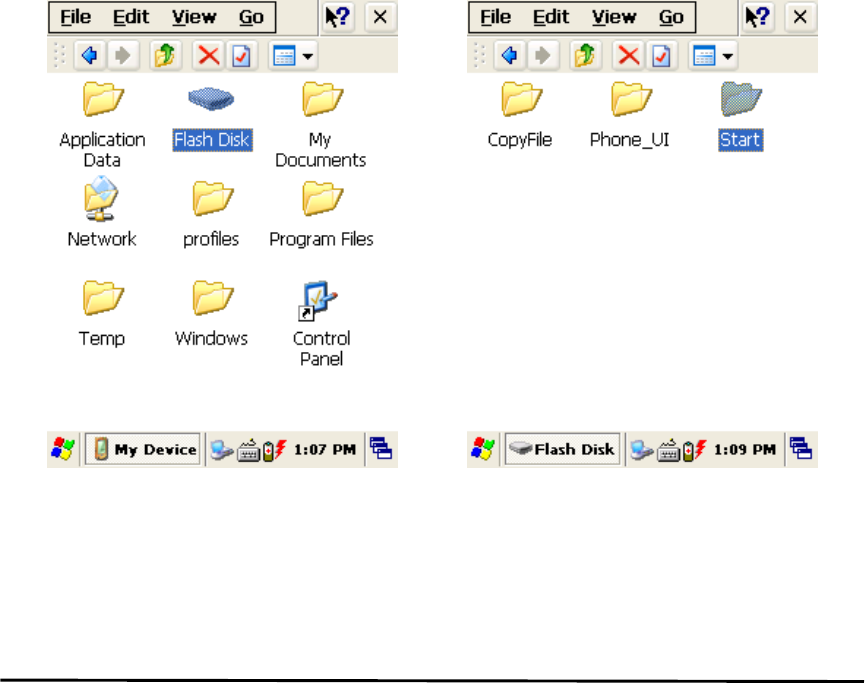The height and width of the screenshot is (683, 865).
Task: Click Forward arrow in My Device toolbar
Action: tap(122, 55)
